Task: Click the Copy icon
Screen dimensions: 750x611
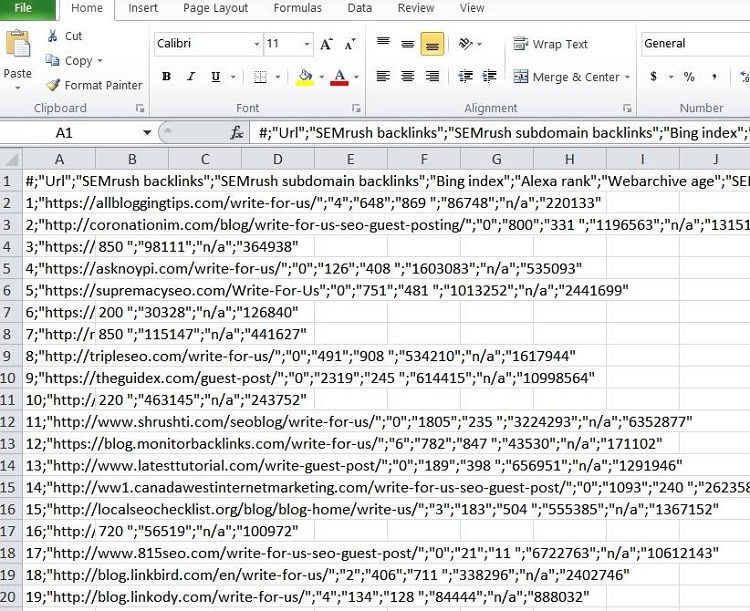Action: [x=52, y=60]
